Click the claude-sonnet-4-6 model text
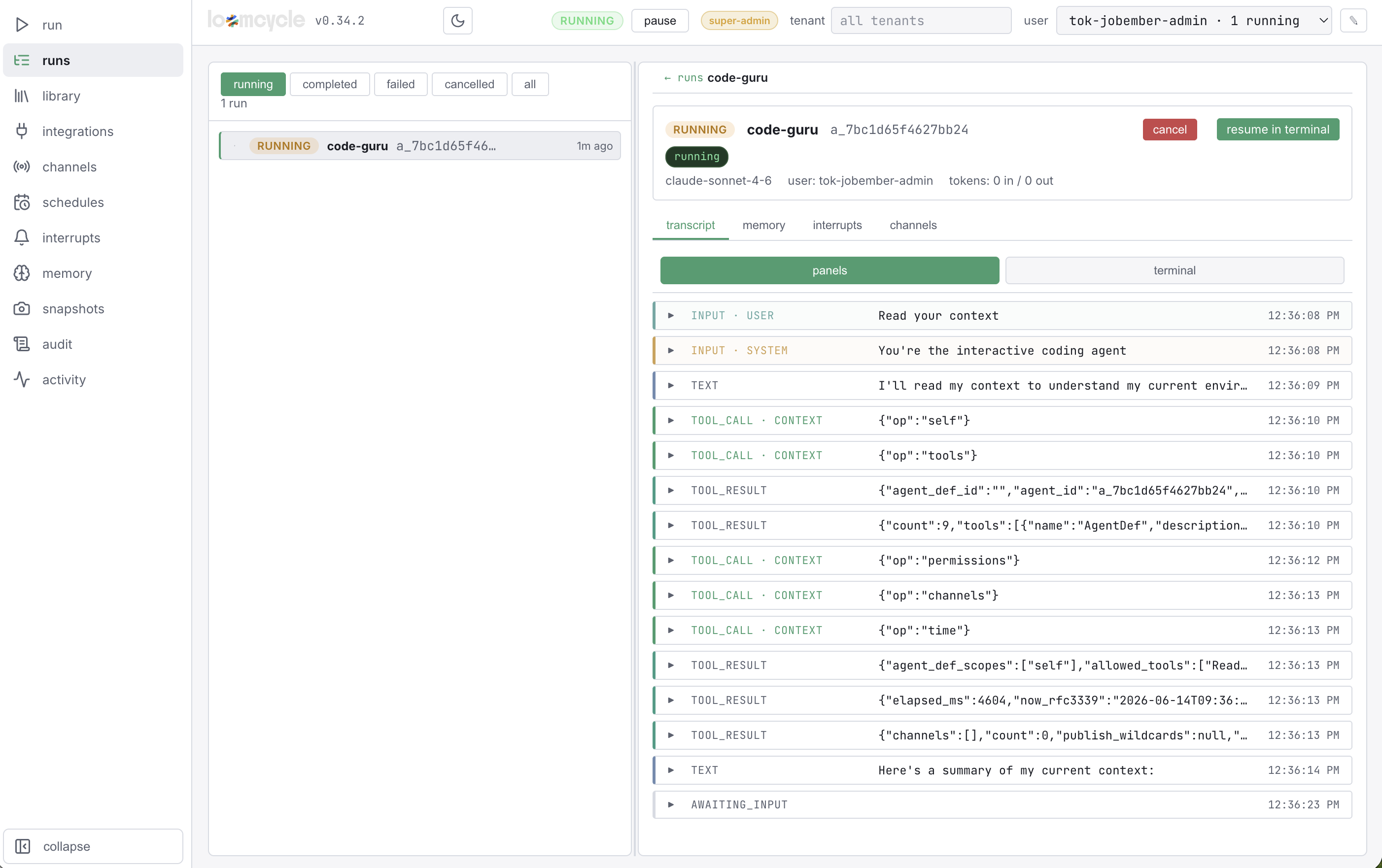Image resolution: width=1382 pixels, height=868 pixels. tap(718, 181)
